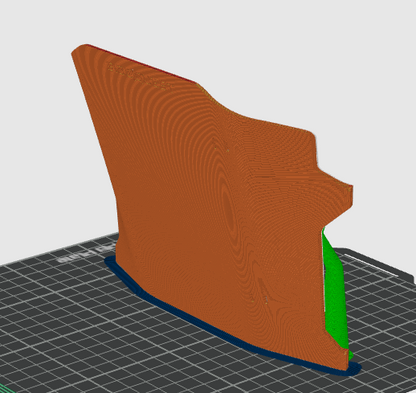
Task: Click the red top edge of the model
Action: click(x=143, y=63)
